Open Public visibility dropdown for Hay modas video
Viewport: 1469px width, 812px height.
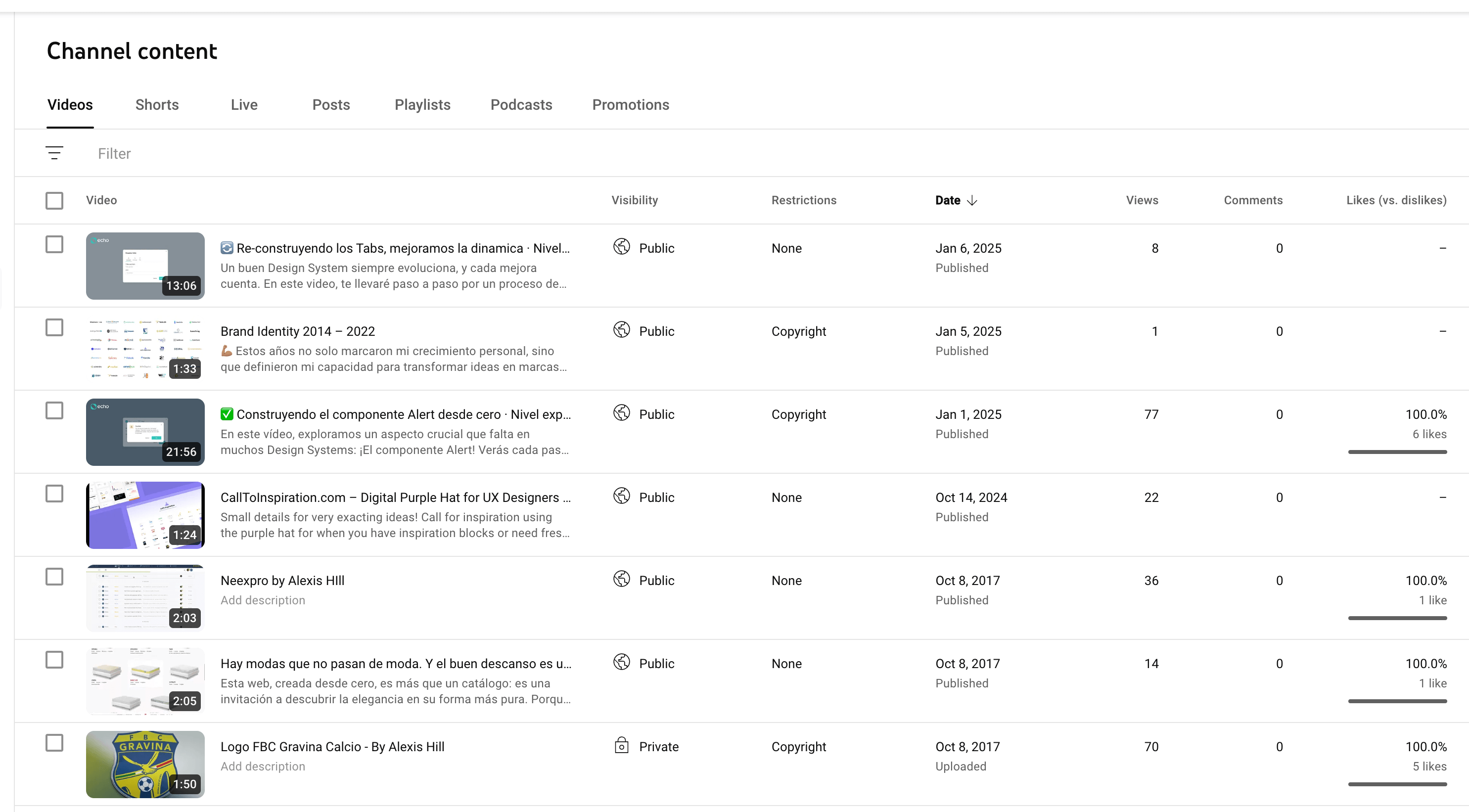point(656,663)
